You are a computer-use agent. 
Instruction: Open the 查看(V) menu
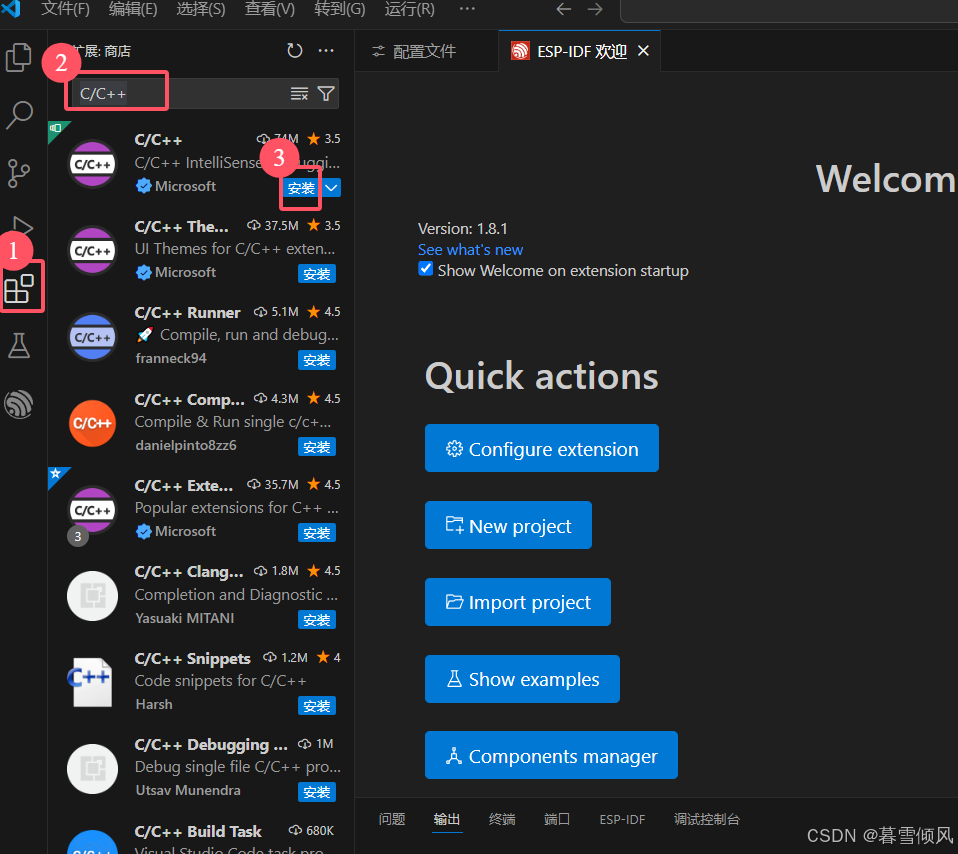[269, 9]
